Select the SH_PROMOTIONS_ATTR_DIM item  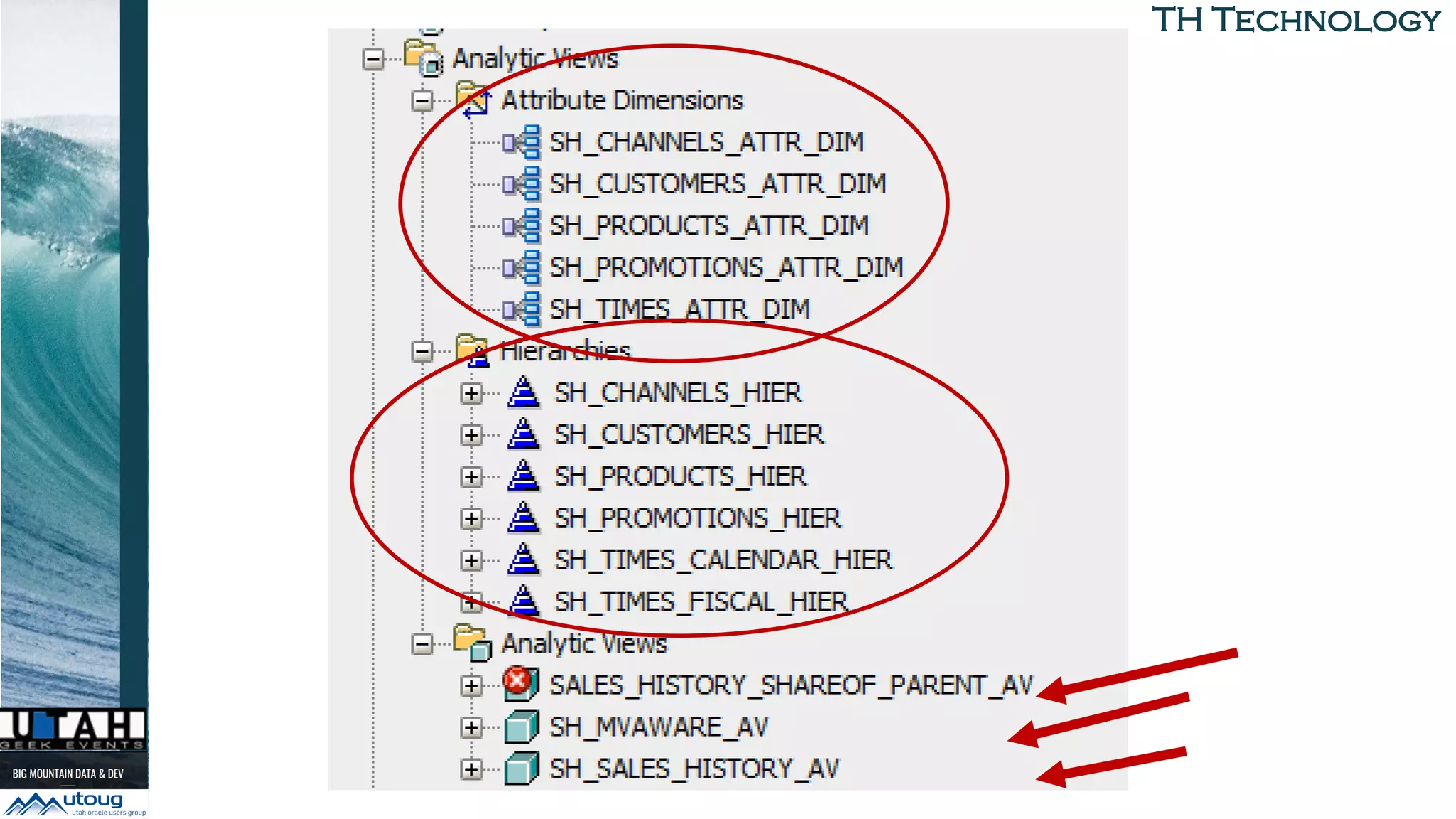point(726,268)
